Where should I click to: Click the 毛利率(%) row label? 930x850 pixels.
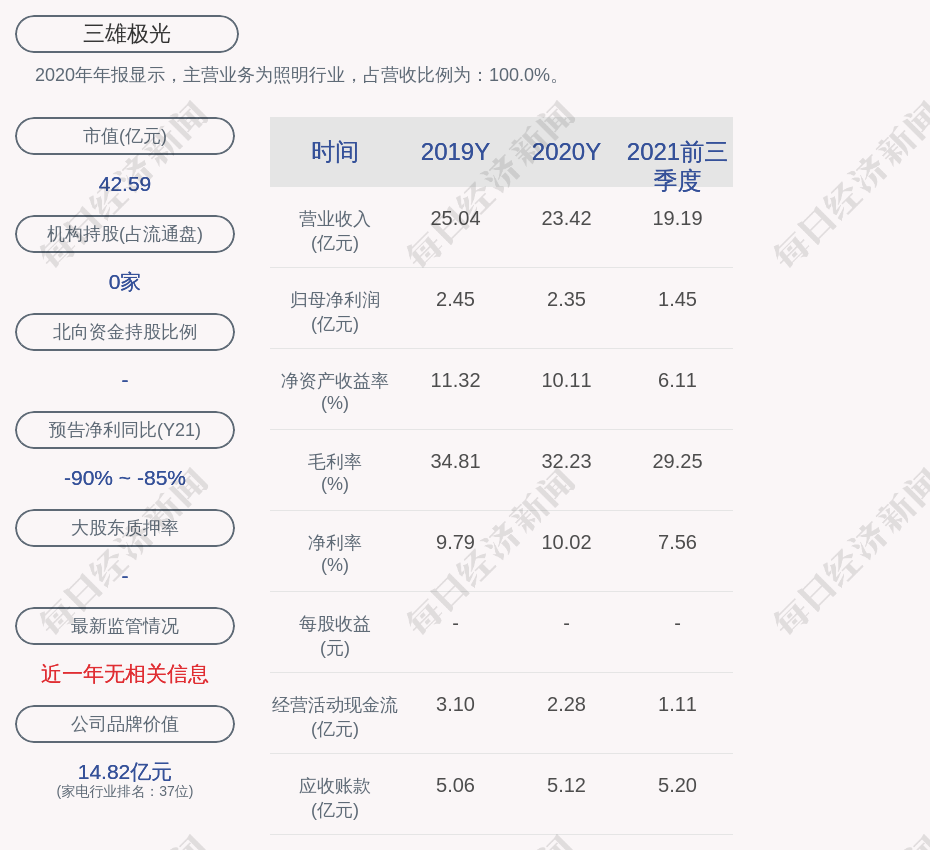pyautogui.click(x=335, y=473)
